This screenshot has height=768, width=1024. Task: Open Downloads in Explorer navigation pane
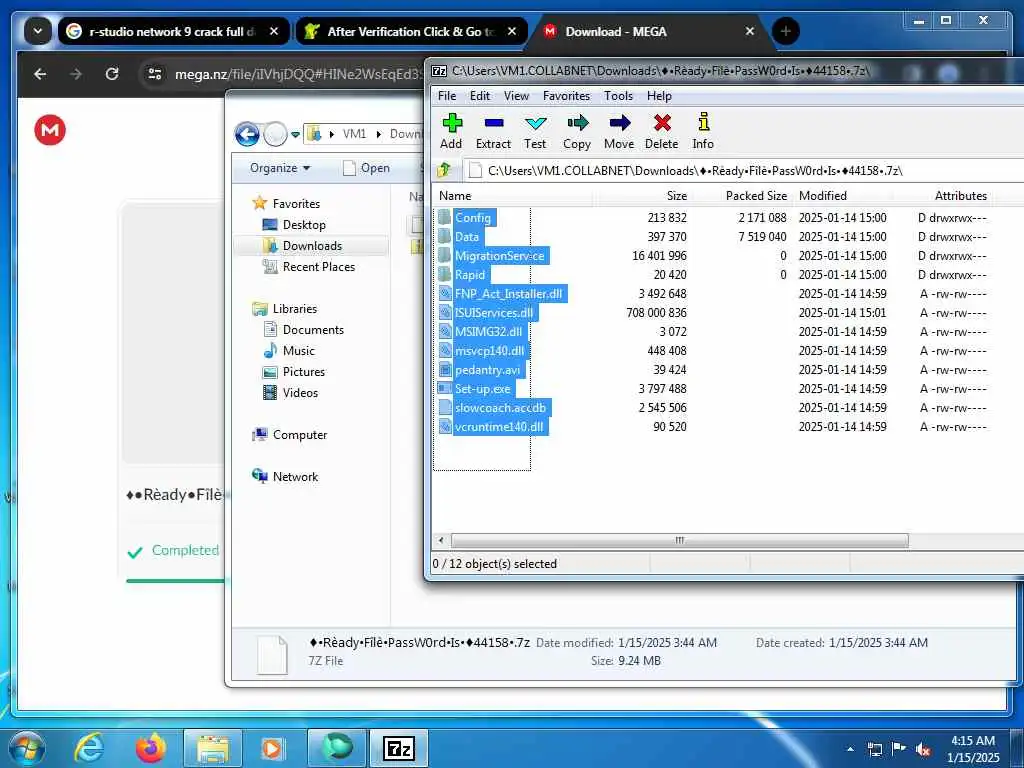pyautogui.click(x=312, y=246)
